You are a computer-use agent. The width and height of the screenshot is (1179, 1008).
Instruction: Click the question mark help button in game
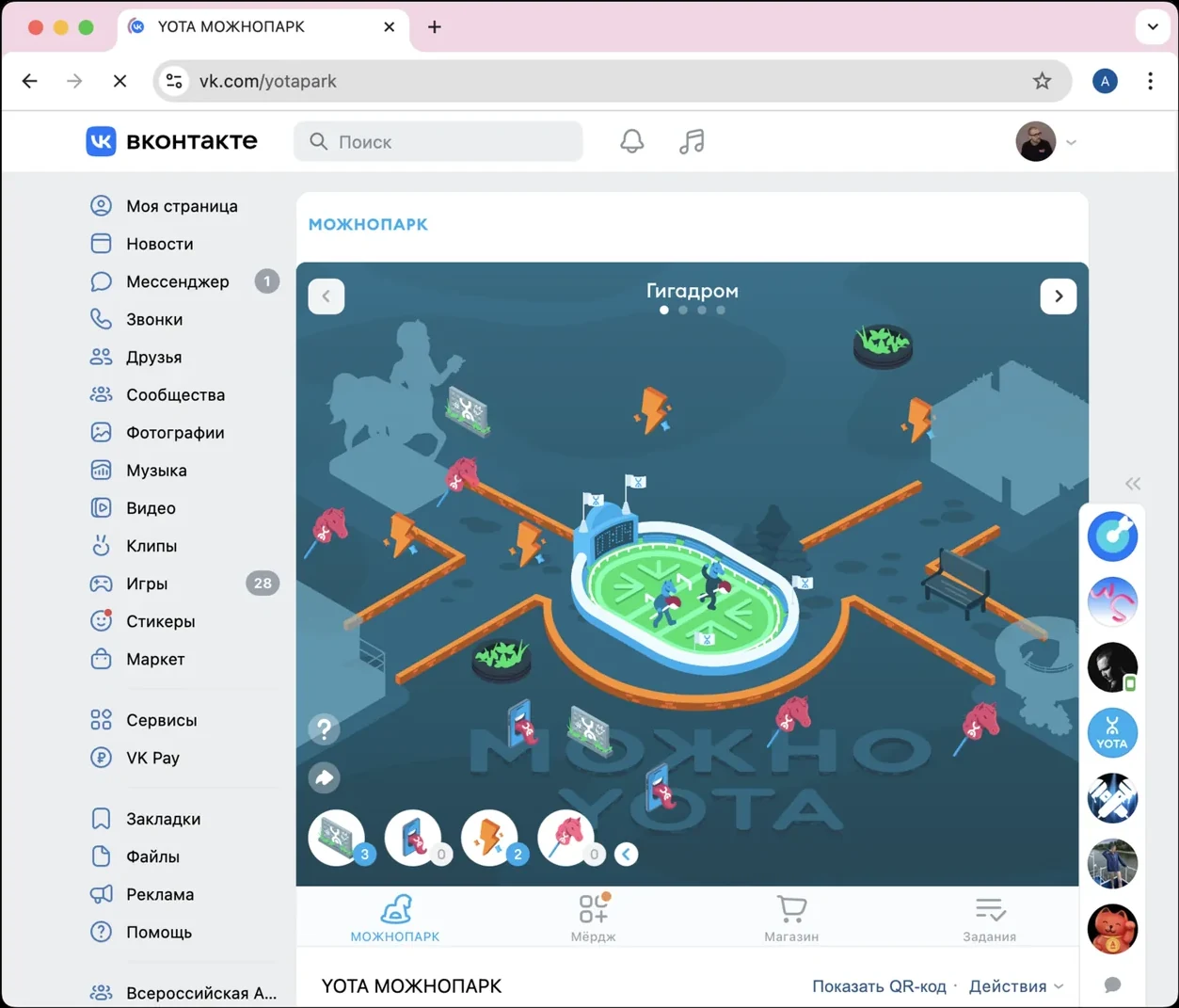pyautogui.click(x=325, y=729)
